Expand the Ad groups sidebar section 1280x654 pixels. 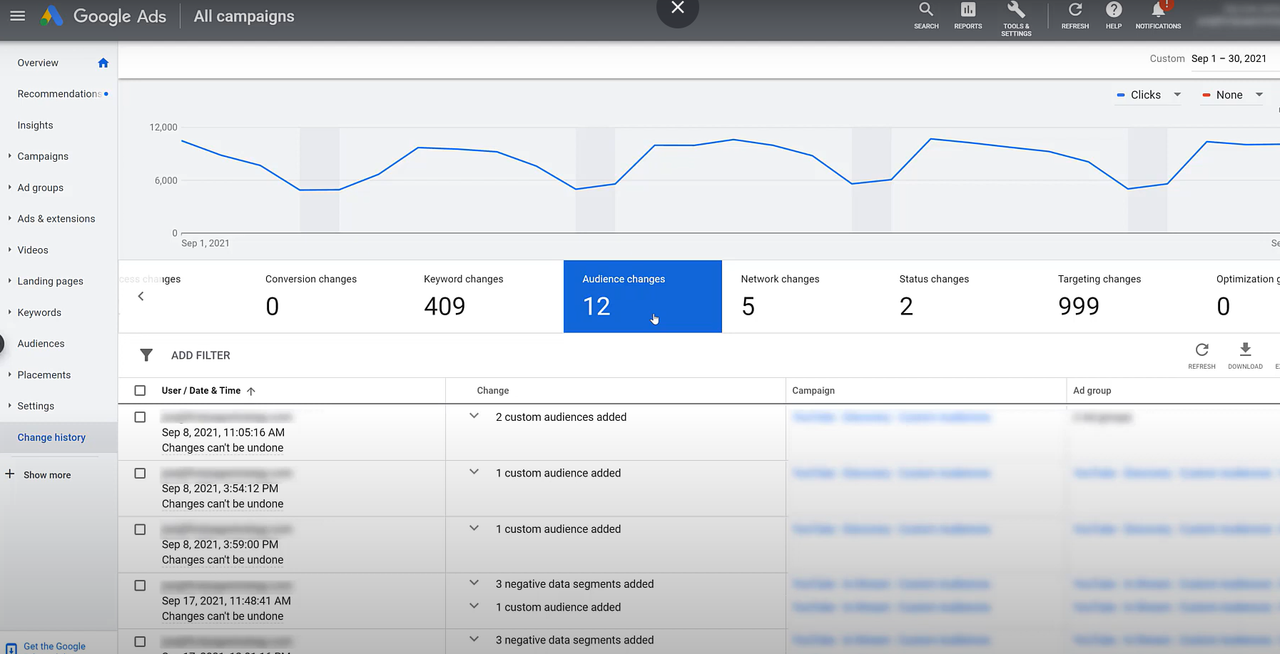10,187
